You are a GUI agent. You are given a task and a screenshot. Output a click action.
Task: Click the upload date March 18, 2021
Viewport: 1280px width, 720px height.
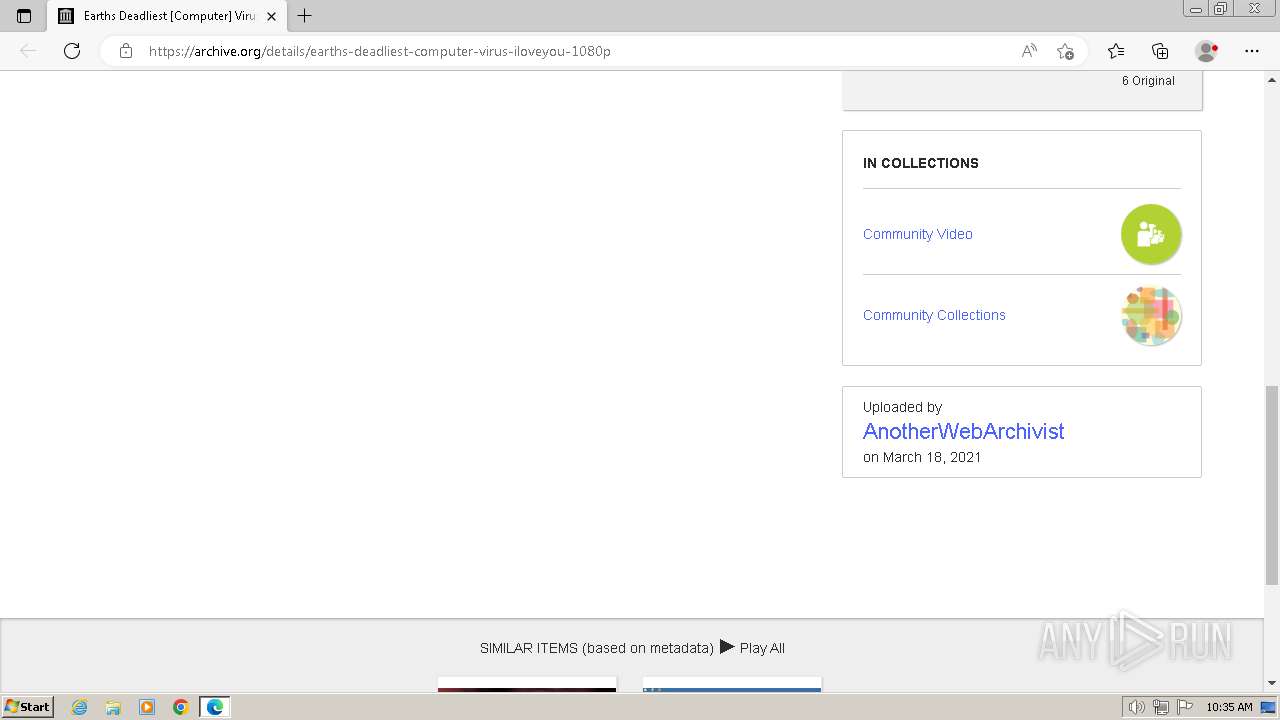pyautogui.click(x=932, y=457)
